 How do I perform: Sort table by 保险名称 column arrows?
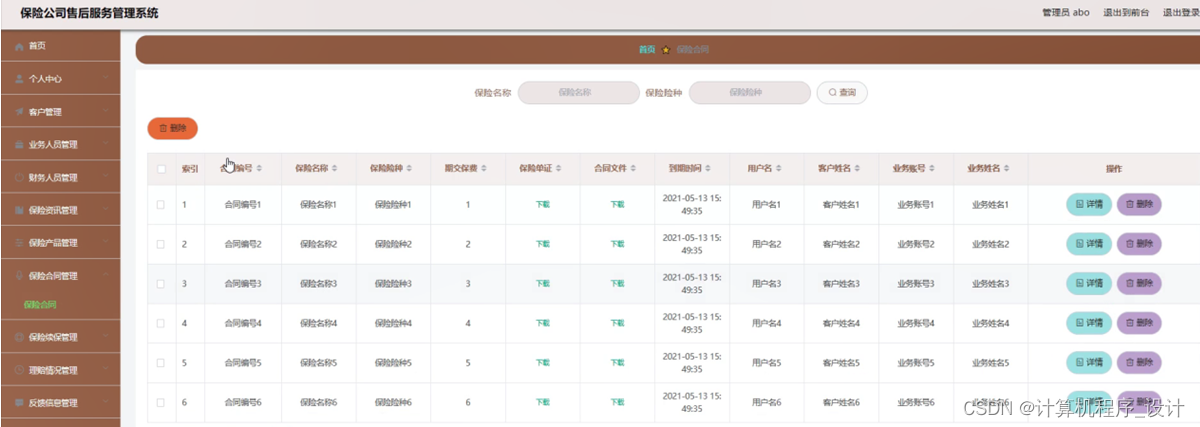pos(335,169)
